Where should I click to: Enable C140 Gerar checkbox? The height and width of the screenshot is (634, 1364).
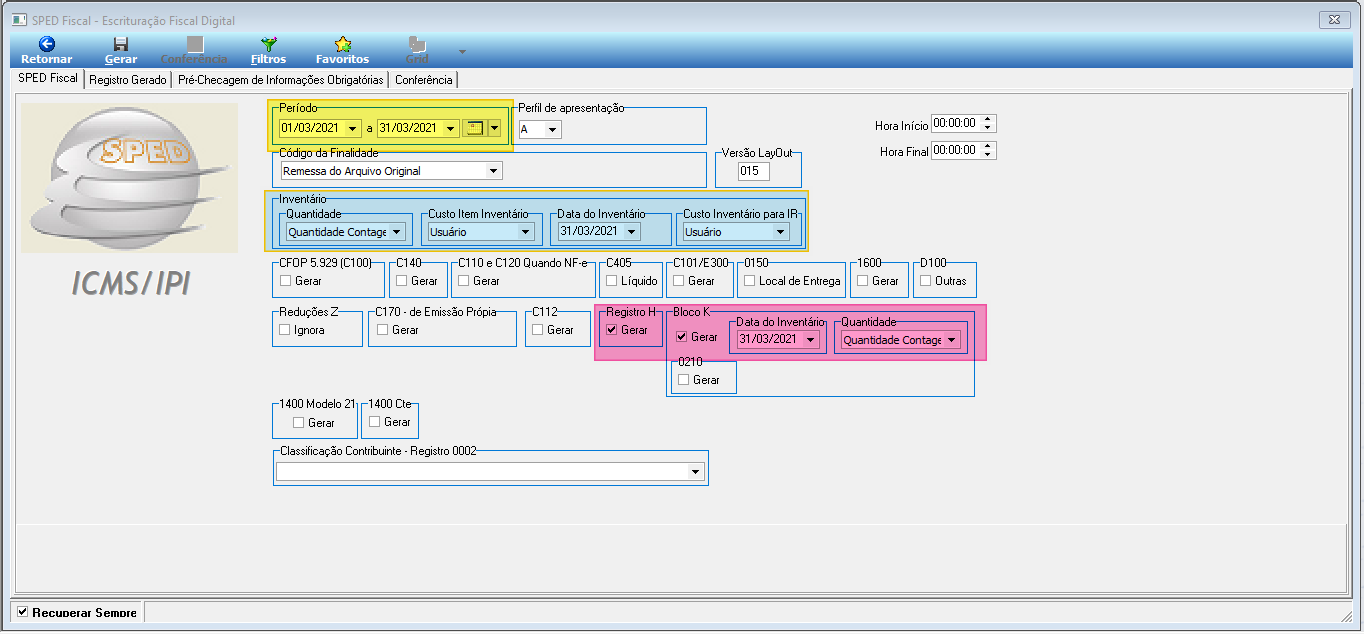(x=402, y=281)
